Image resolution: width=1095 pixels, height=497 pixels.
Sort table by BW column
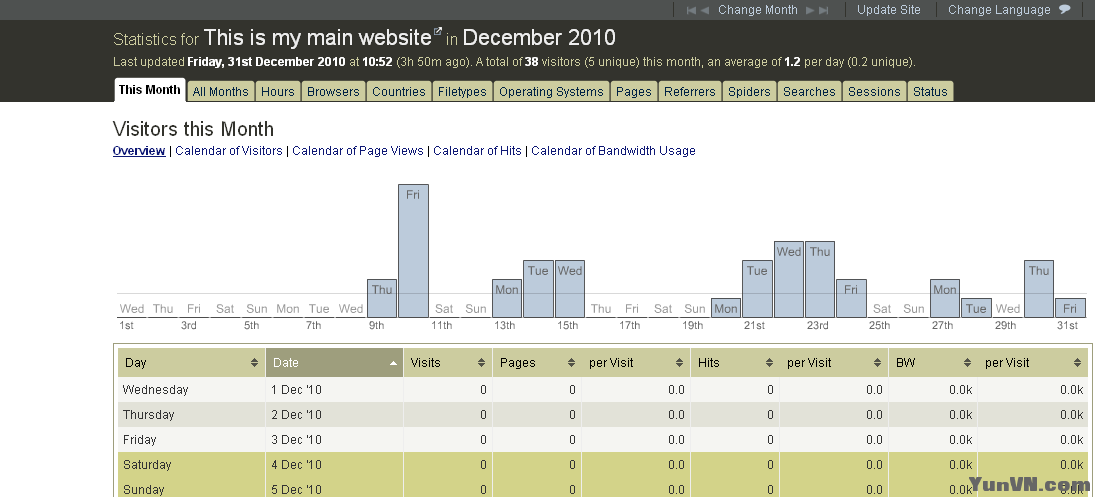click(933, 363)
